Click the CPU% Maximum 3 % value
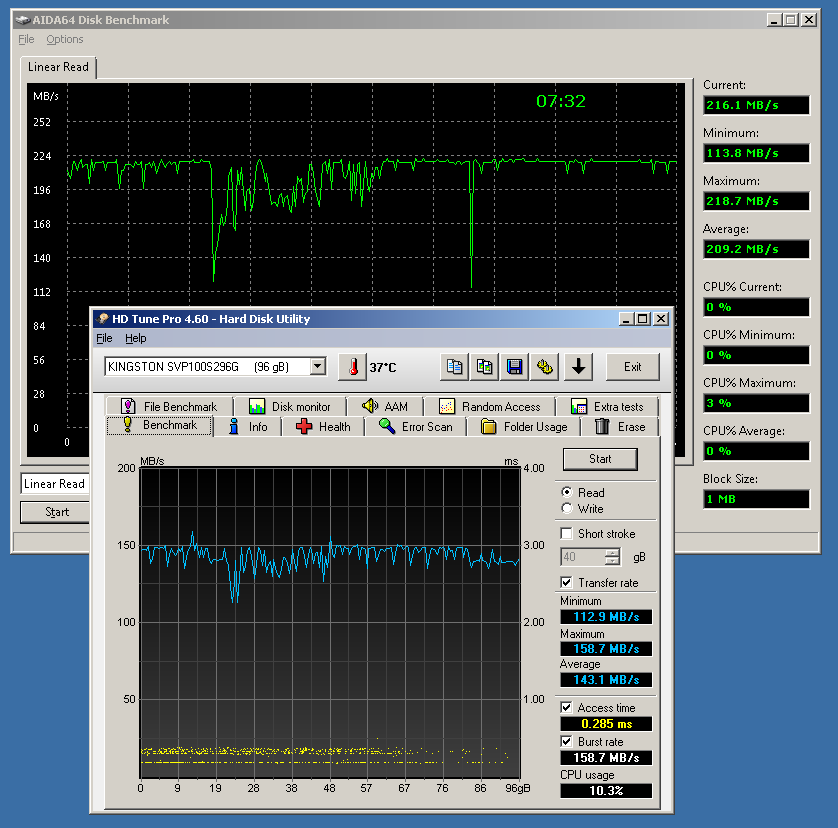Image resolution: width=838 pixels, height=828 pixels. (756, 404)
